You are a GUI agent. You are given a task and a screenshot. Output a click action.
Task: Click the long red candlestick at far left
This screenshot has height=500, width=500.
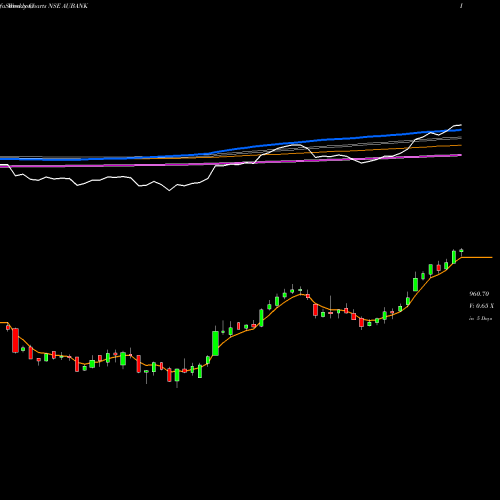(15, 340)
